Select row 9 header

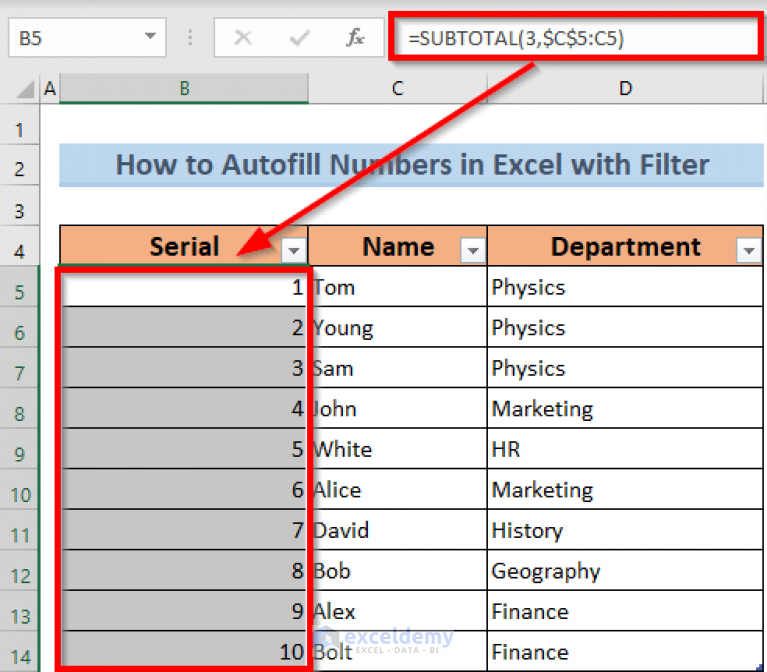point(20,449)
